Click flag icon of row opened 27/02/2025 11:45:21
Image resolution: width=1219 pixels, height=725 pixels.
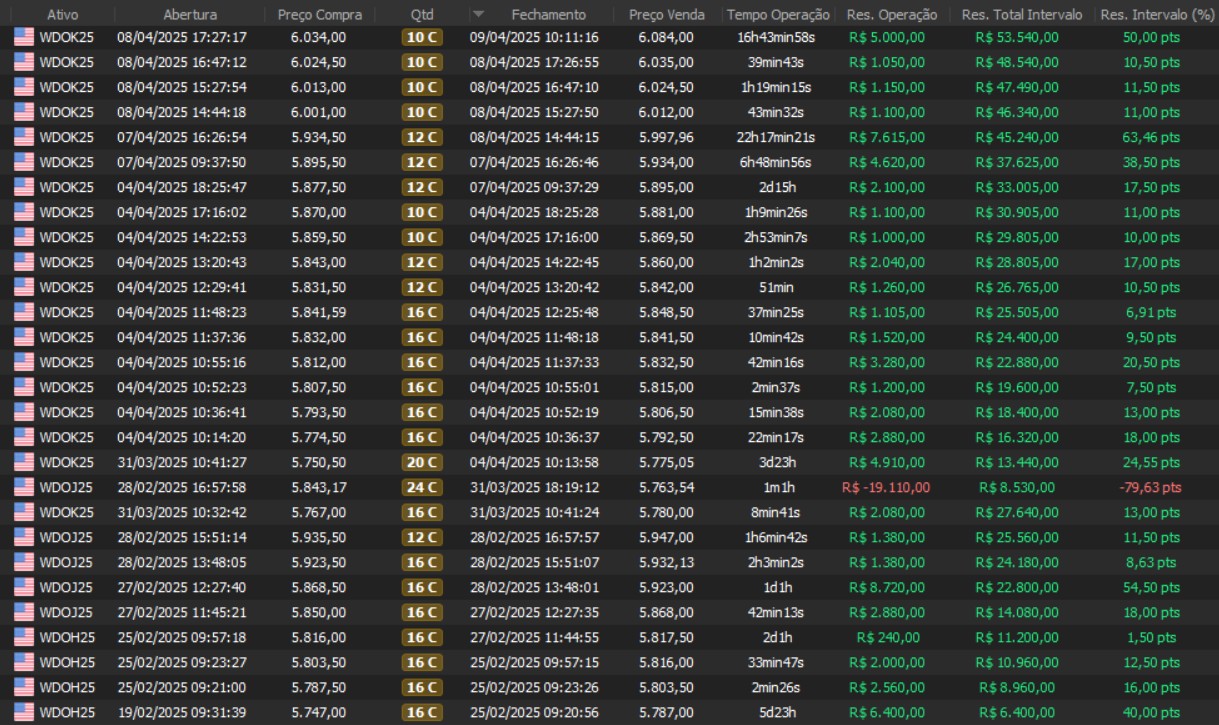tap(24, 612)
